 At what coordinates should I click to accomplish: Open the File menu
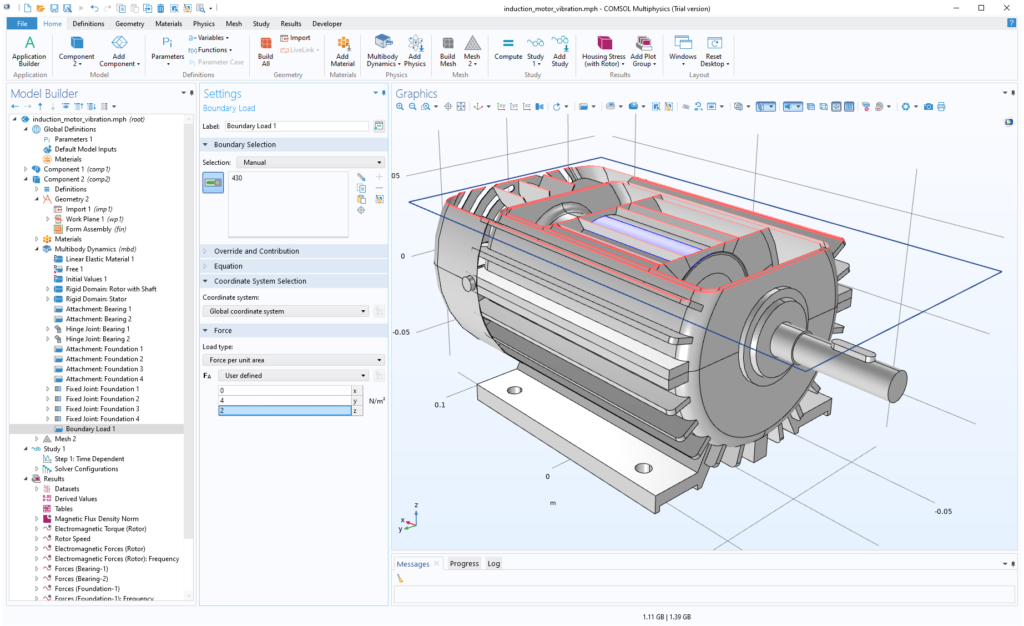click(22, 23)
